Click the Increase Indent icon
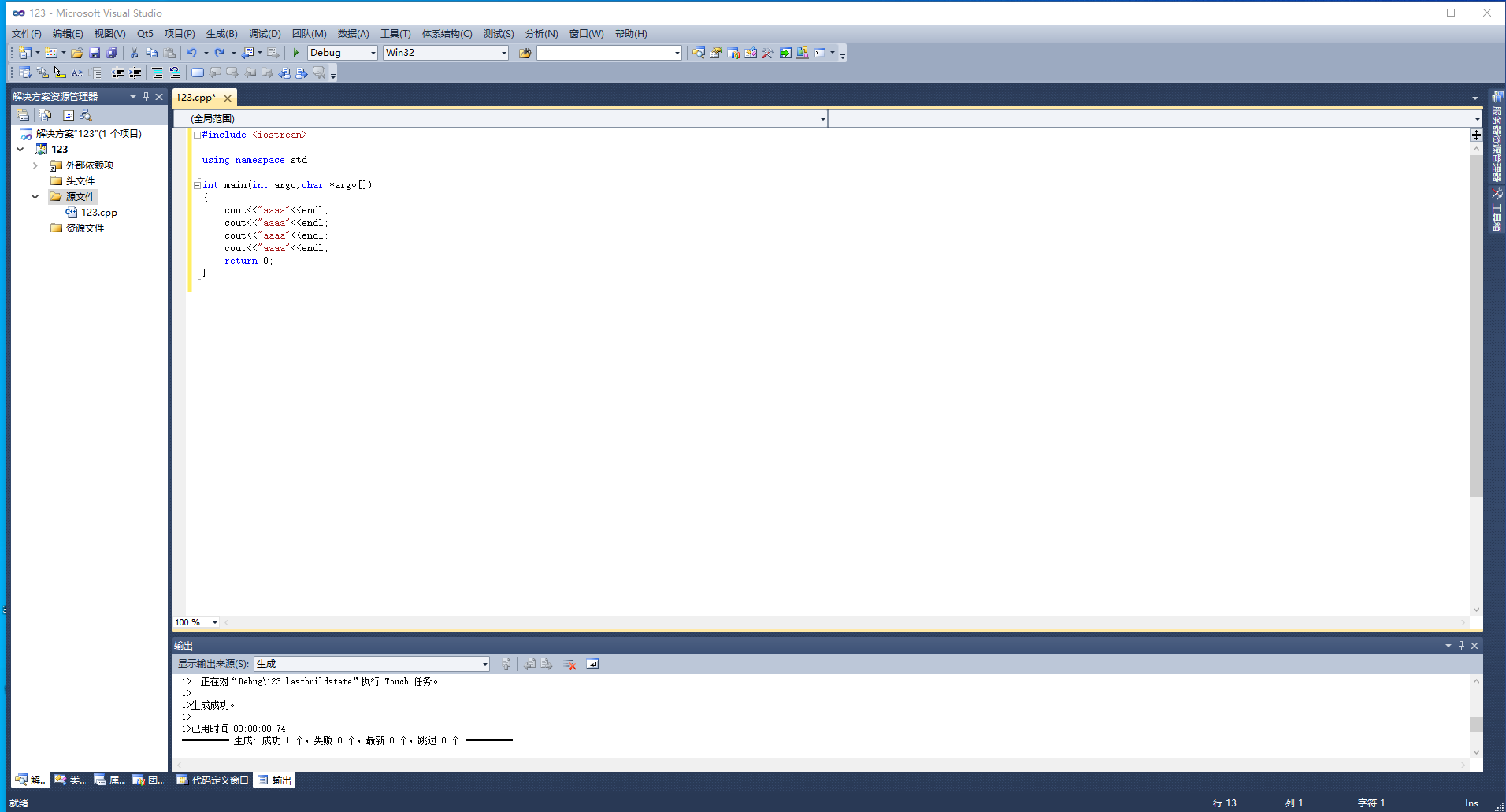Screen dimensions: 1506x812 tap(135, 72)
